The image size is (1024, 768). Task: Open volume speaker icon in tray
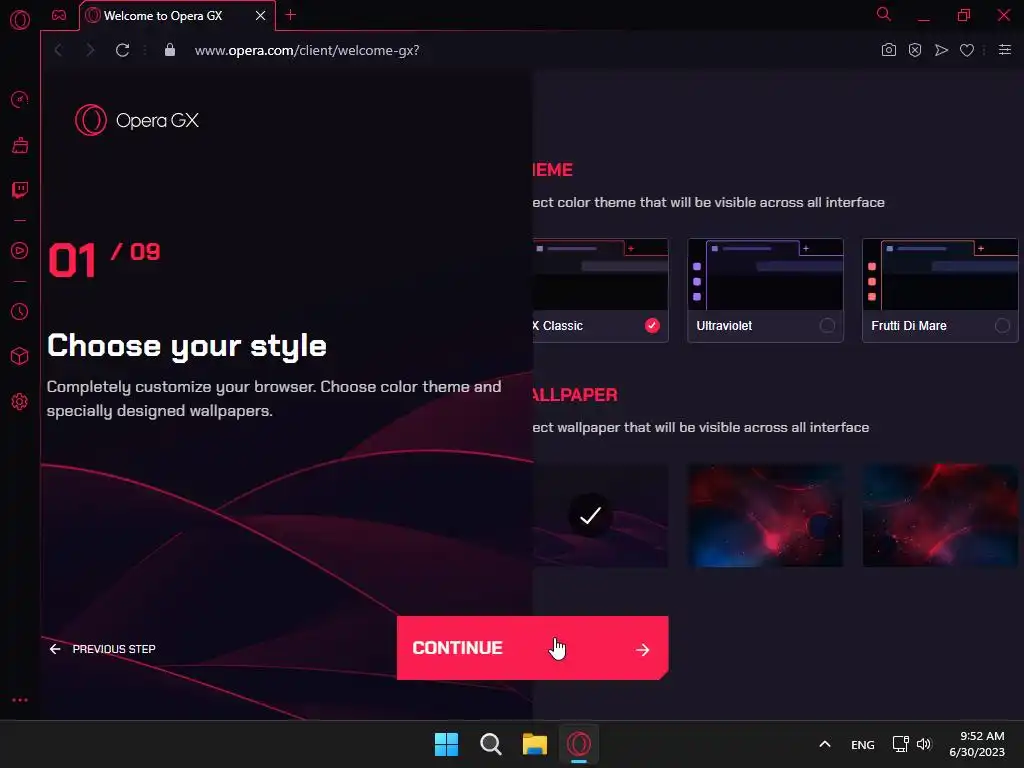tap(923, 744)
